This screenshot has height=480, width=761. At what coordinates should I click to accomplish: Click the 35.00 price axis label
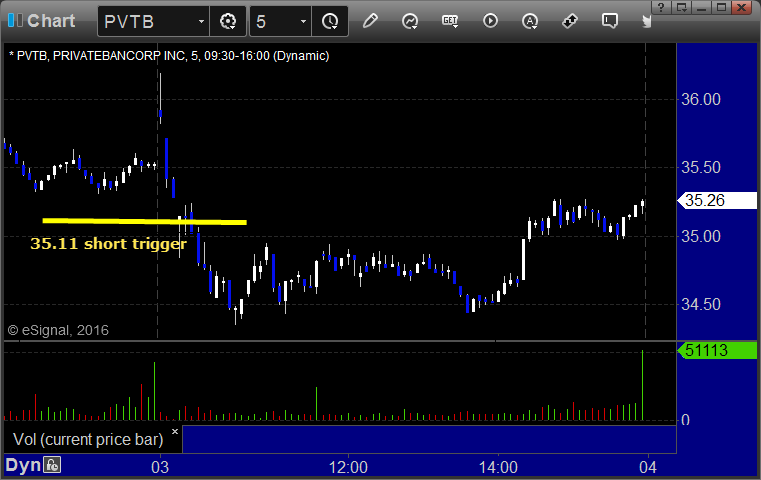(x=701, y=236)
